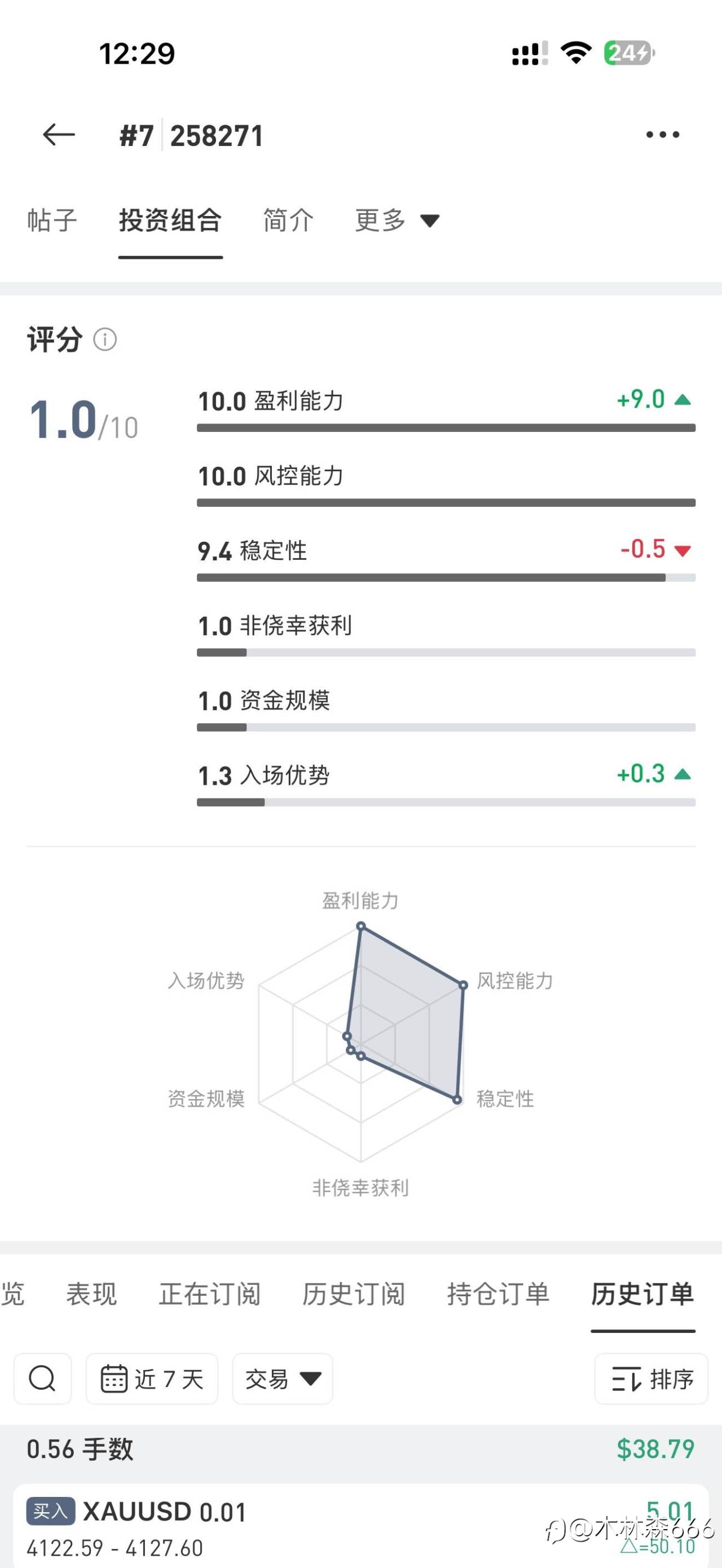Tap the info icon next to 评分
722x1568 pixels.
[x=105, y=339]
